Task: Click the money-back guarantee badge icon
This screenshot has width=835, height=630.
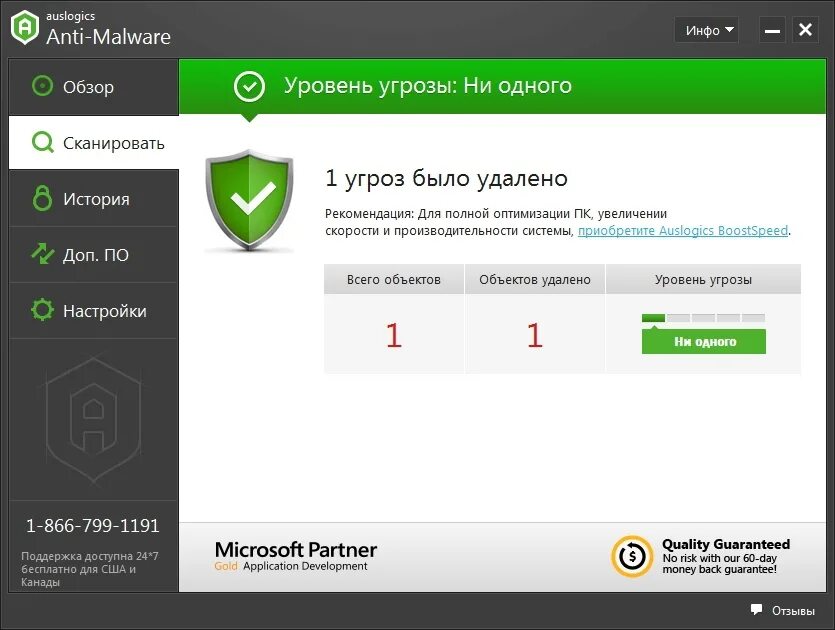Action: 632,557
